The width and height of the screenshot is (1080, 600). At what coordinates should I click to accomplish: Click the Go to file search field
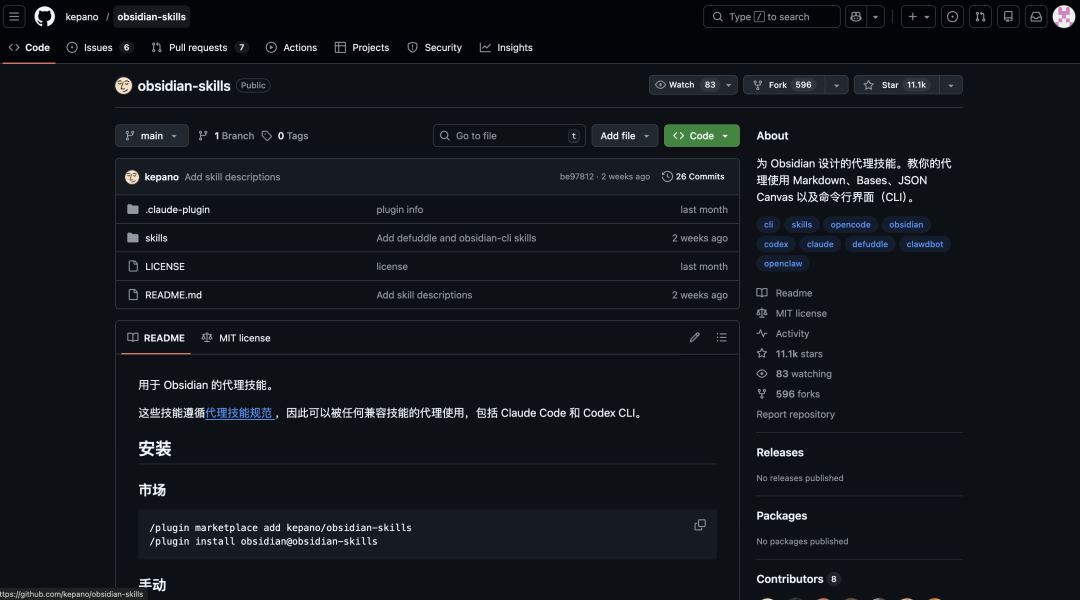508,135
